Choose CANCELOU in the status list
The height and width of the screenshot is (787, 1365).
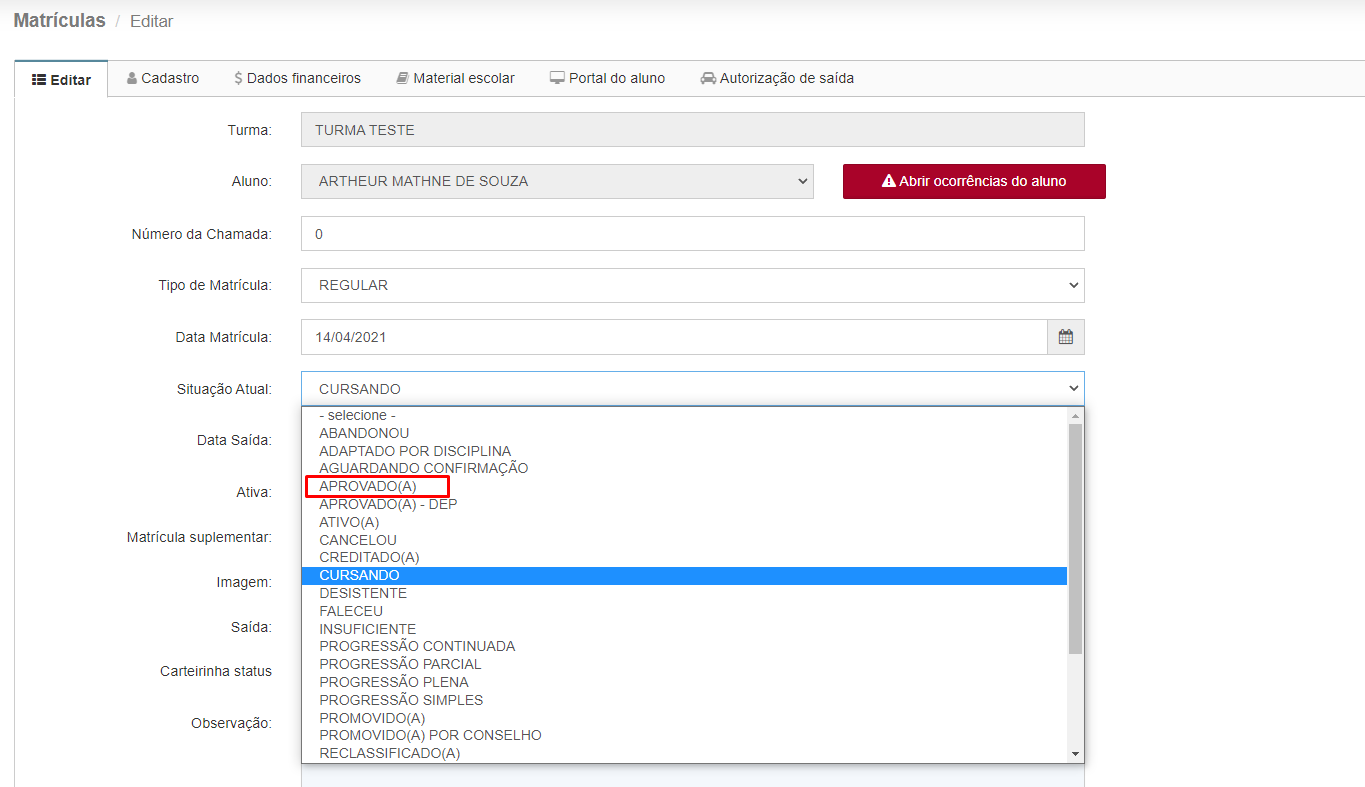tap(358, 540)
